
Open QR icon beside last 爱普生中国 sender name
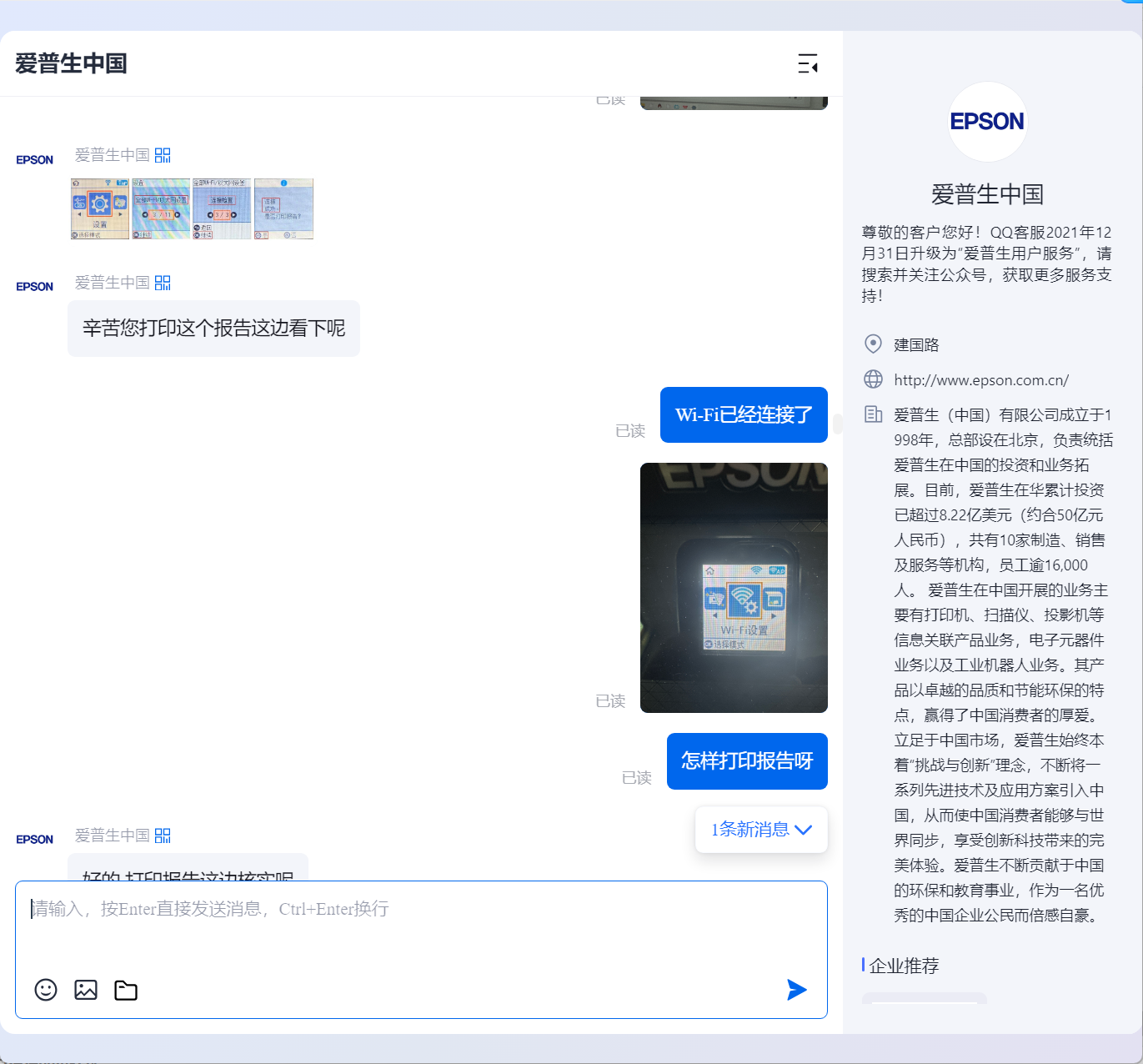pos(163,836)
